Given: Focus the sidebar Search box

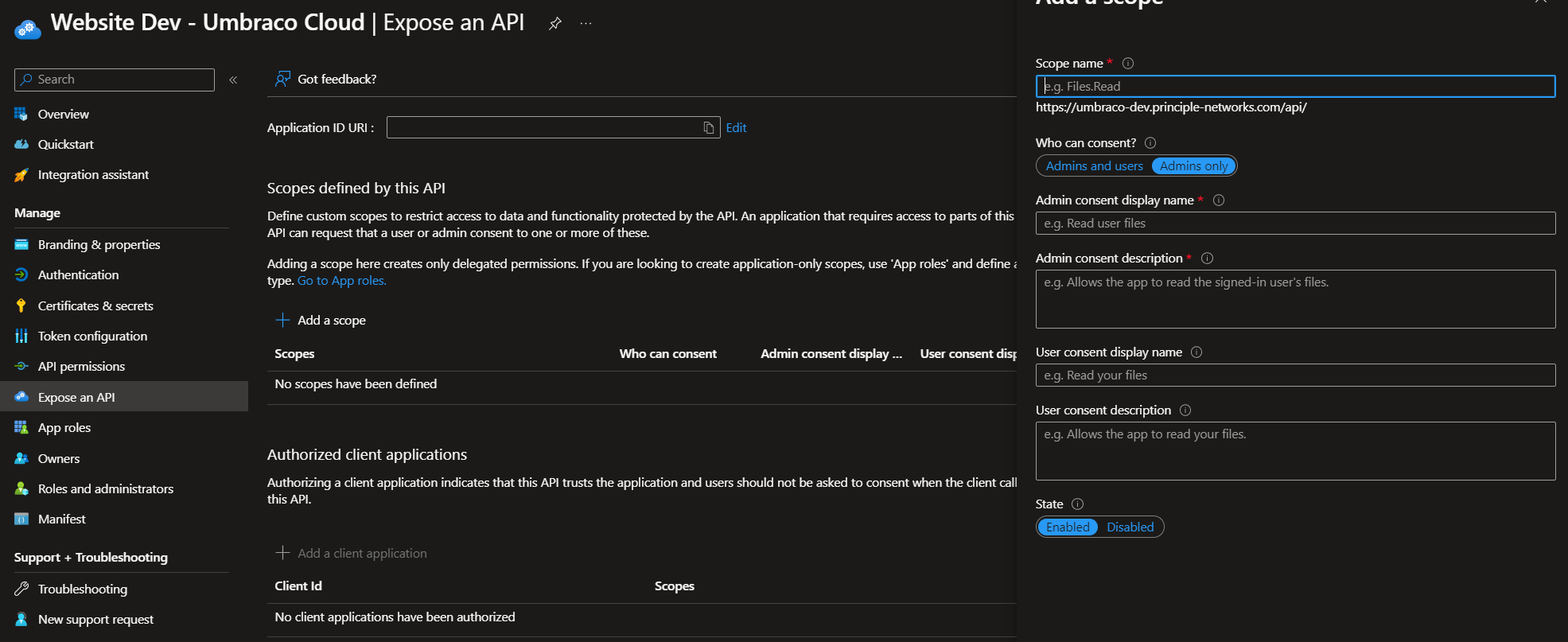Looking at the screenshot, I should [115, 80].
